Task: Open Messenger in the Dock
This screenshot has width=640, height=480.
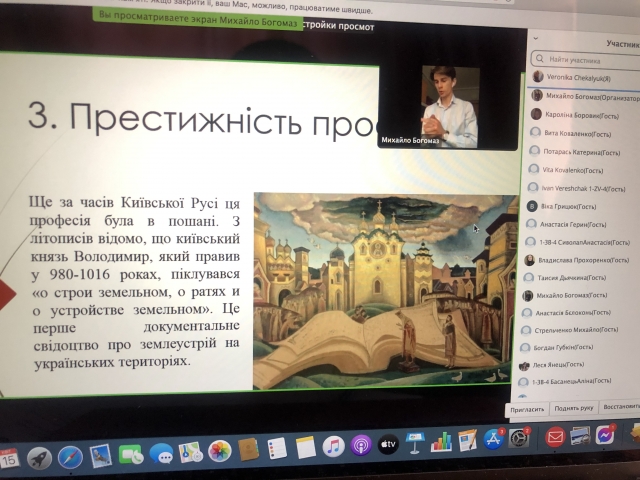Action: pos(605,434)
